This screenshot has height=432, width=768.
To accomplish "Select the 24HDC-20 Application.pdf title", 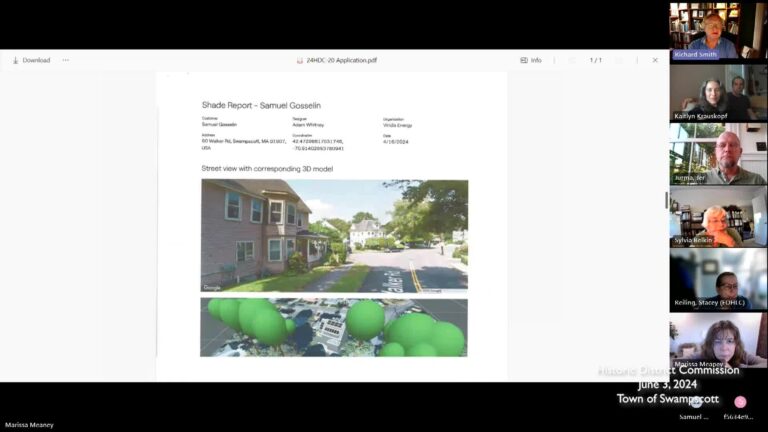I will click(341, 60).
